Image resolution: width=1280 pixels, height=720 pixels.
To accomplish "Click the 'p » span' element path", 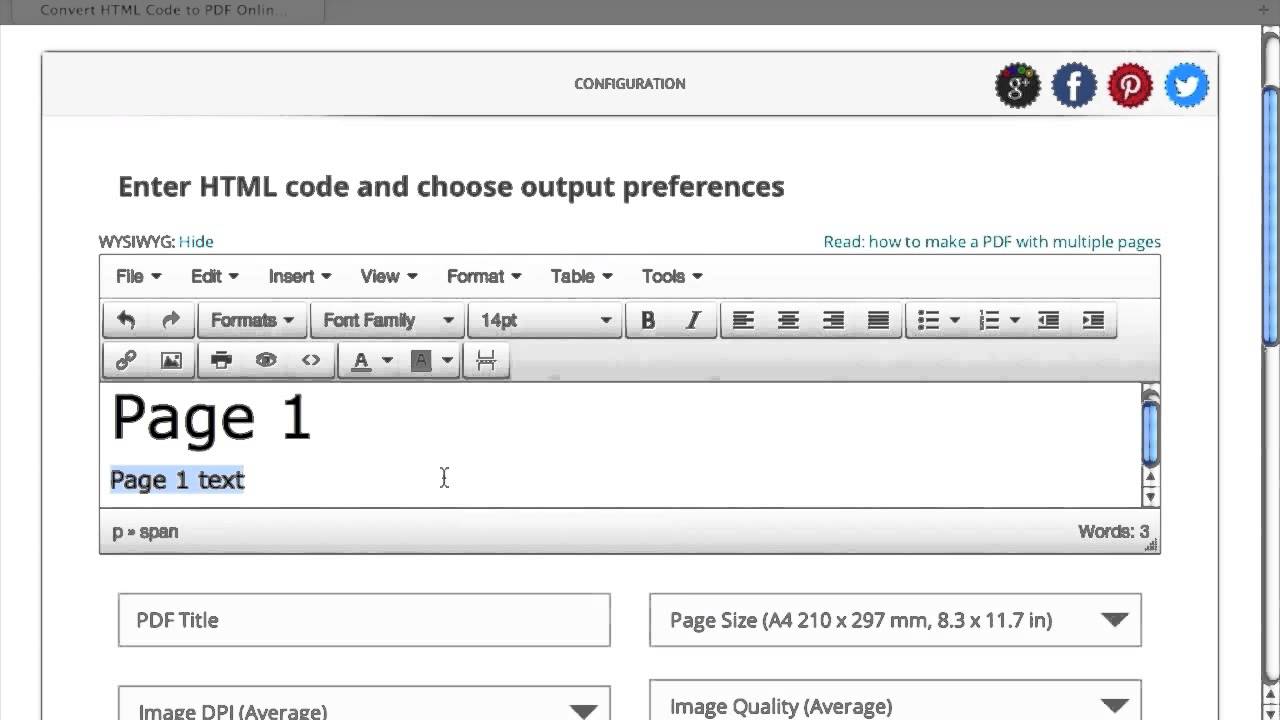I will (x=145, y=532).
